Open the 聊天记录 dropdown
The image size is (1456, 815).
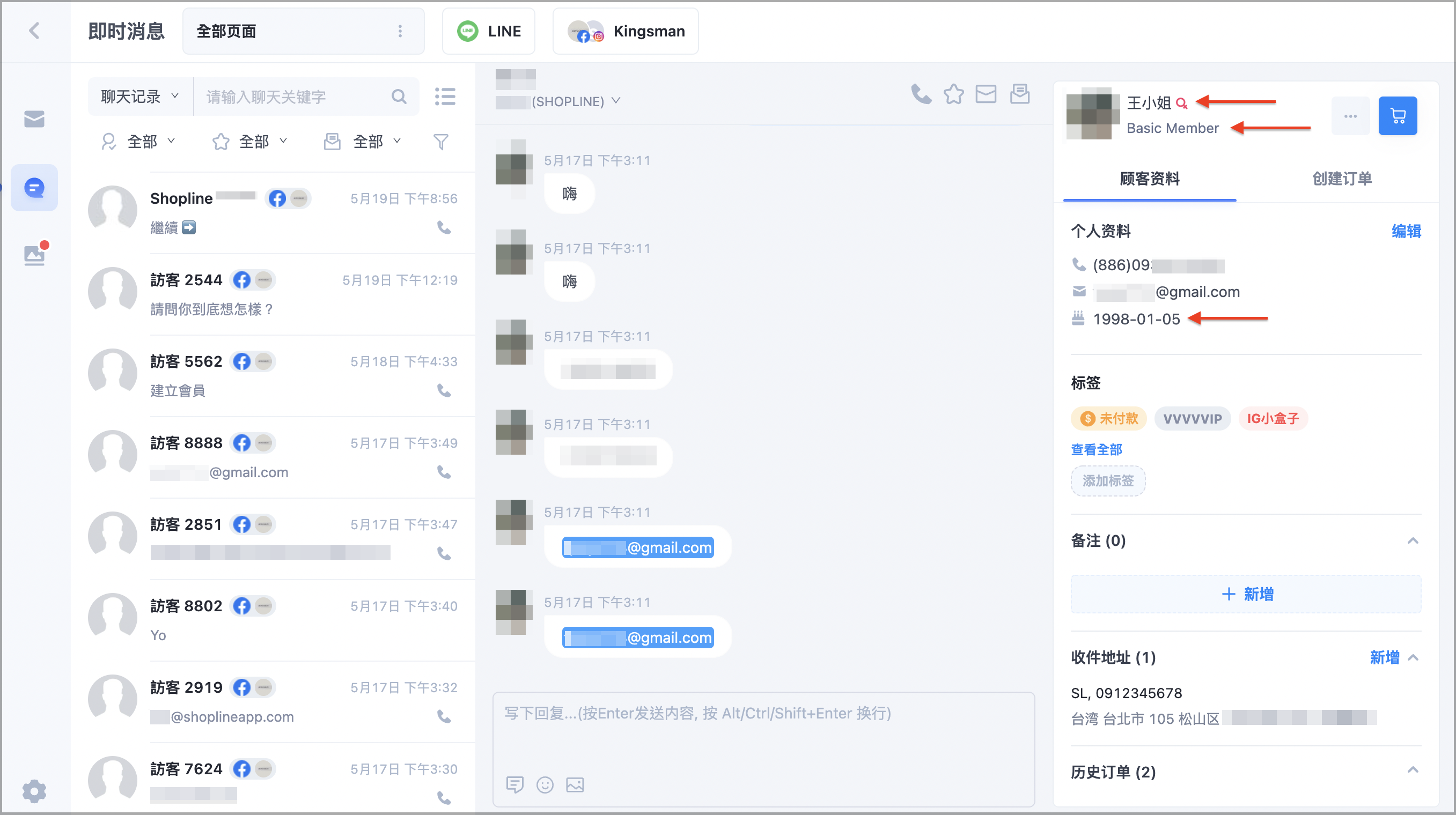pos(140,97)
